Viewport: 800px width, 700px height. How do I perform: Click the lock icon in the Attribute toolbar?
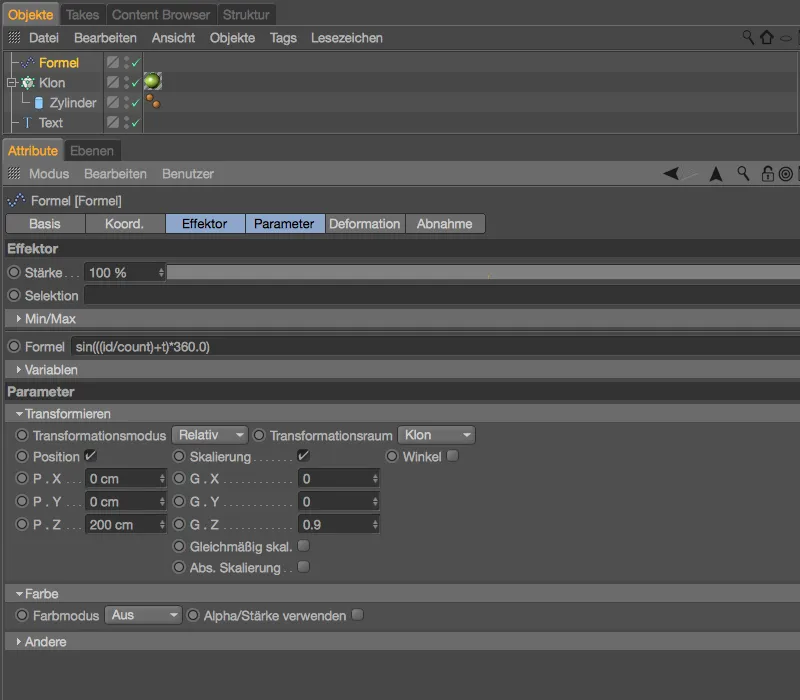pos(768,173)
